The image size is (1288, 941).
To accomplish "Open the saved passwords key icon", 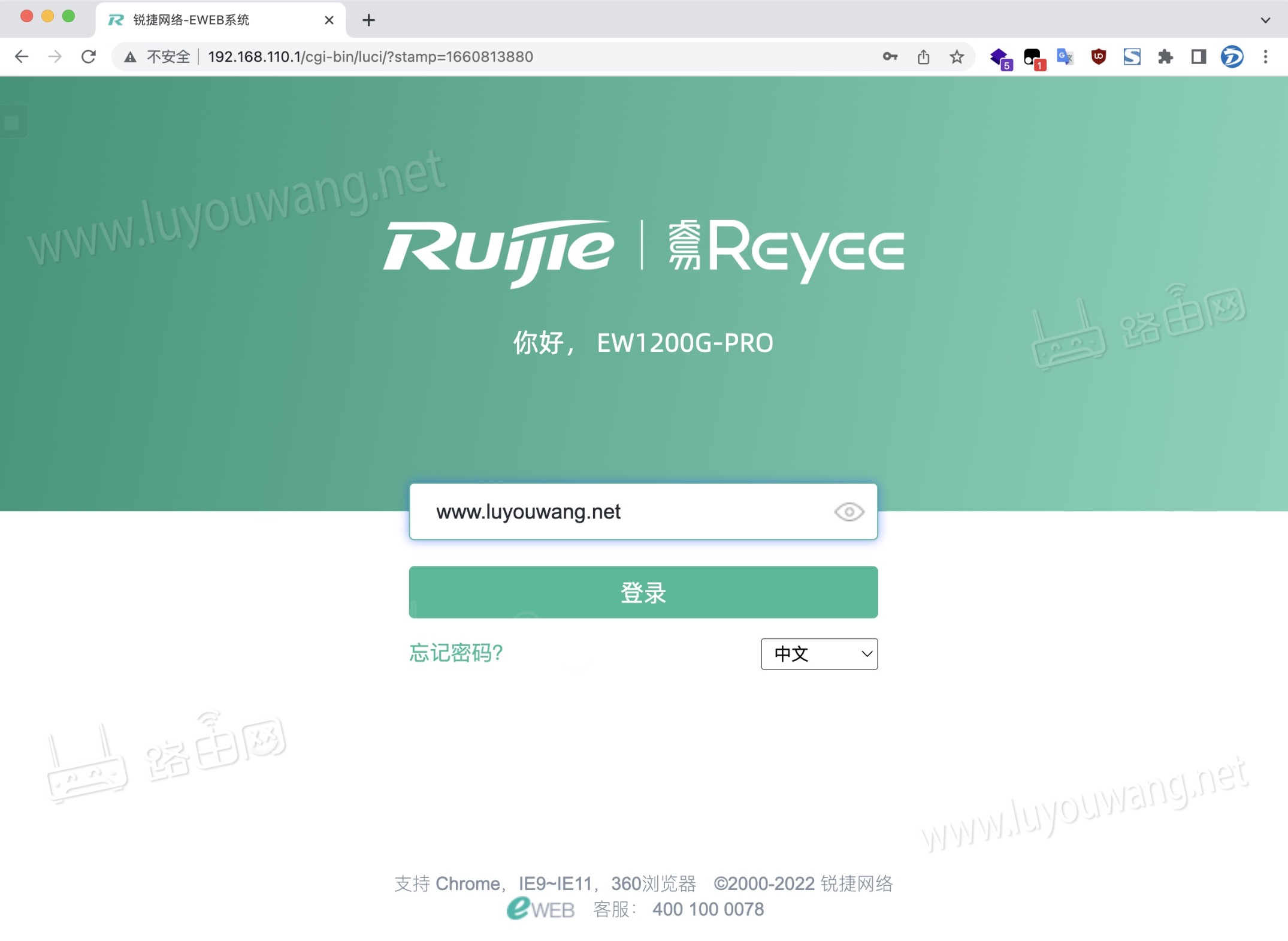I will pyautogui.click(x=890, y=56).
